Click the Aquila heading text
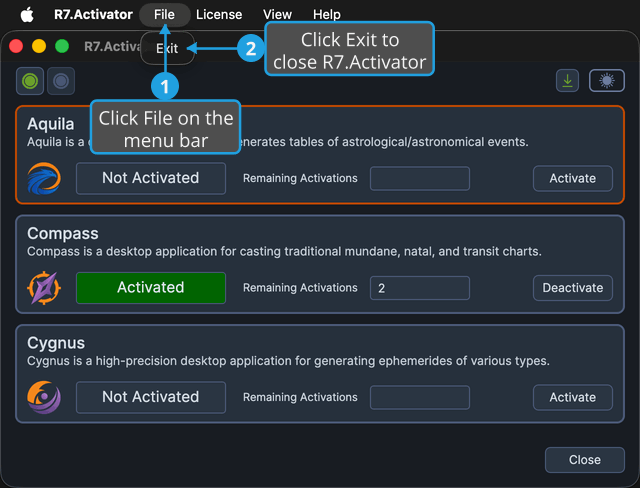Viewport: 640px width, 488px height. 51,124
